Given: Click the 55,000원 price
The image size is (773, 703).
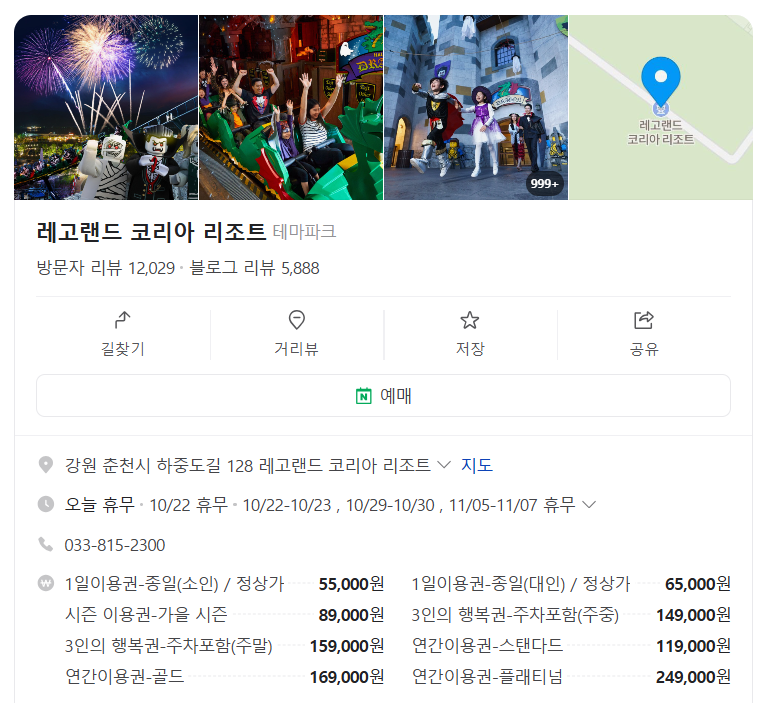Looking at the screenshot, I should point(351,584).
